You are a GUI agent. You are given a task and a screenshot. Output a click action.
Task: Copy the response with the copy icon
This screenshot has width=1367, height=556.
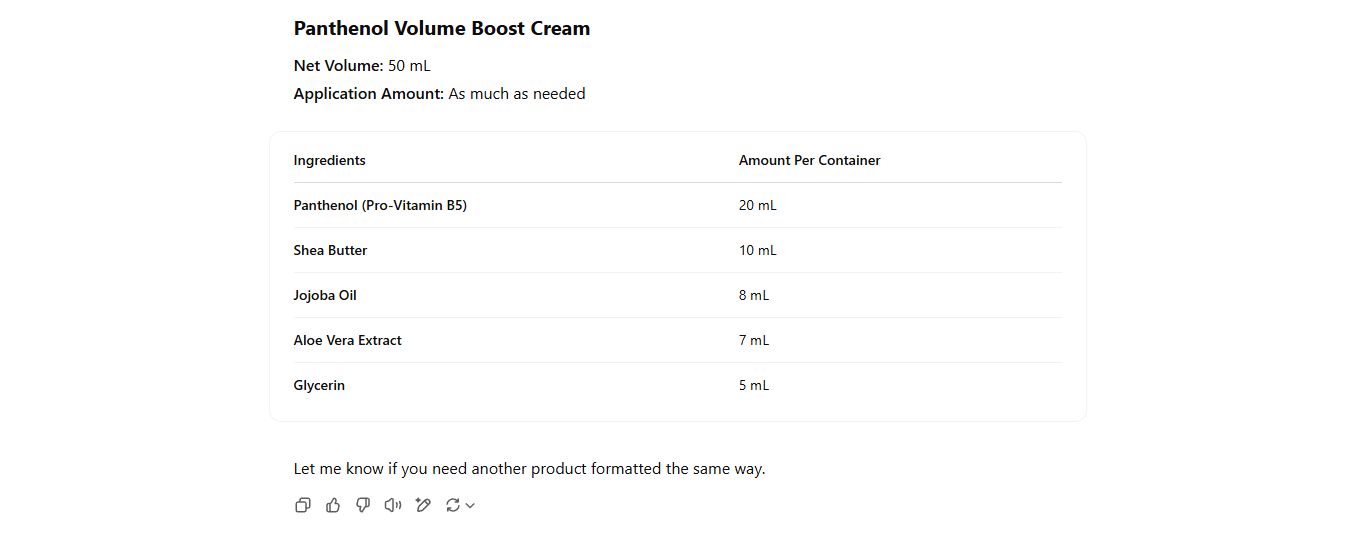point(303,506)
